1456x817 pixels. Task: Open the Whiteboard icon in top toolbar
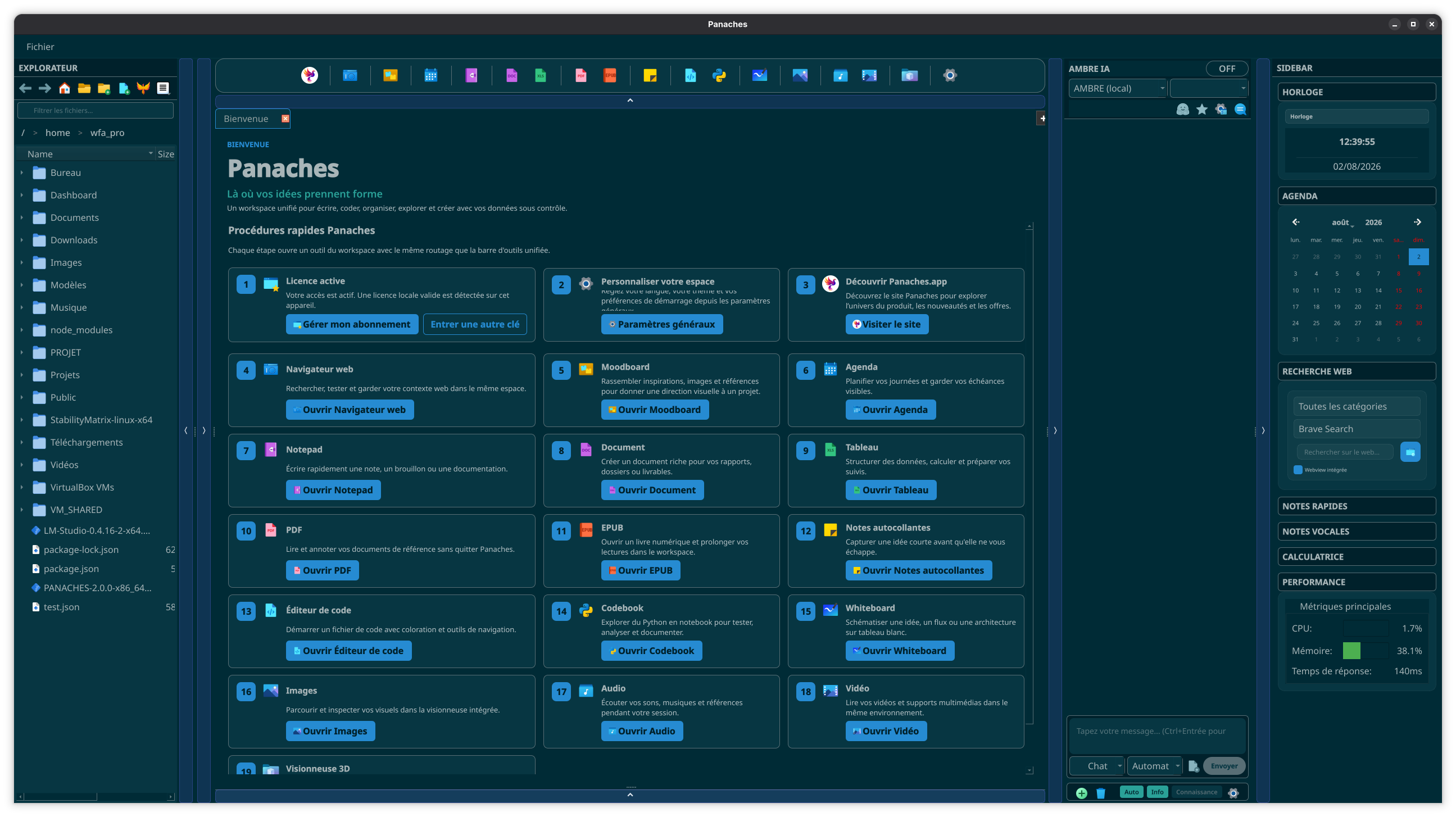[x=760, y=75]
